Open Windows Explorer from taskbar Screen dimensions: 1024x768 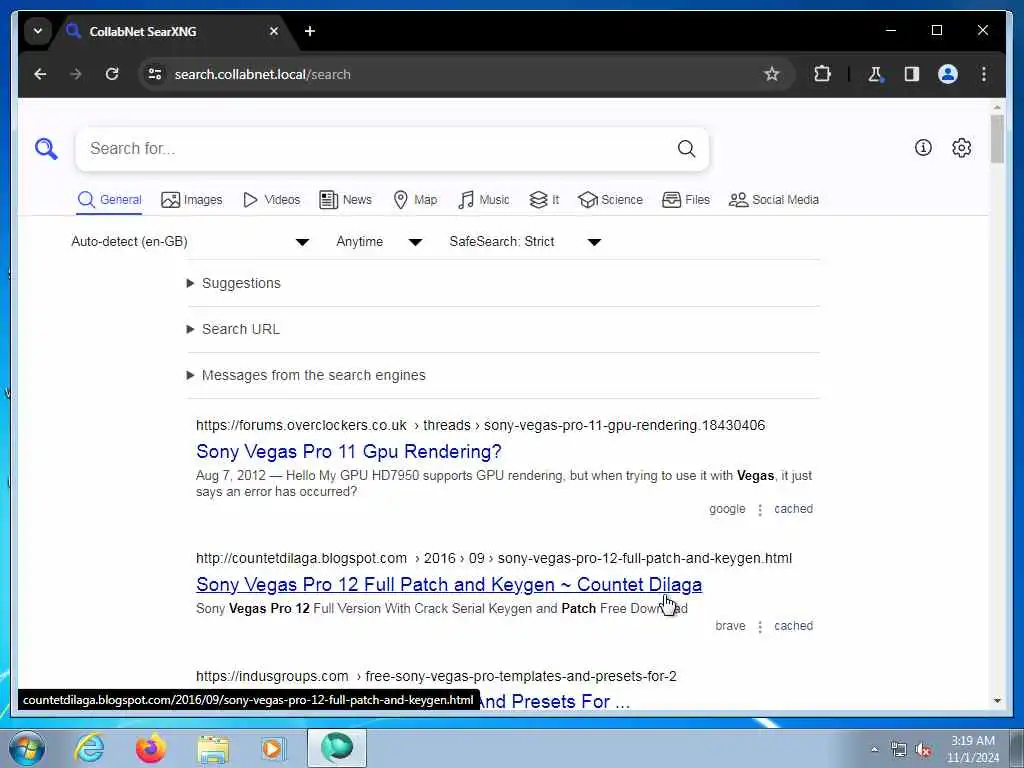click(x=213, y=748)
